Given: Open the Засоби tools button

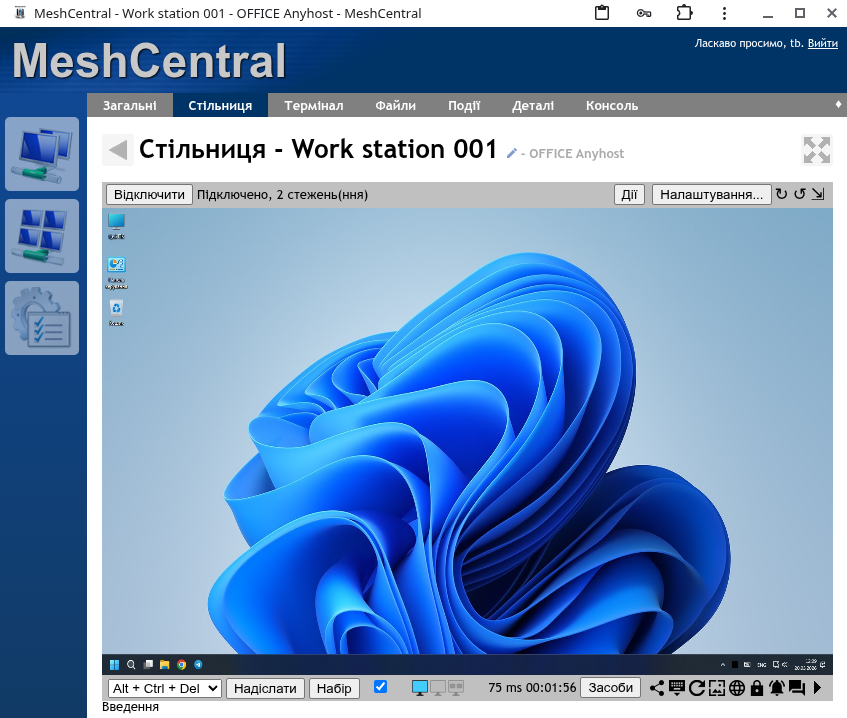Looking at the screenshot, I should (x=610, y=688).
